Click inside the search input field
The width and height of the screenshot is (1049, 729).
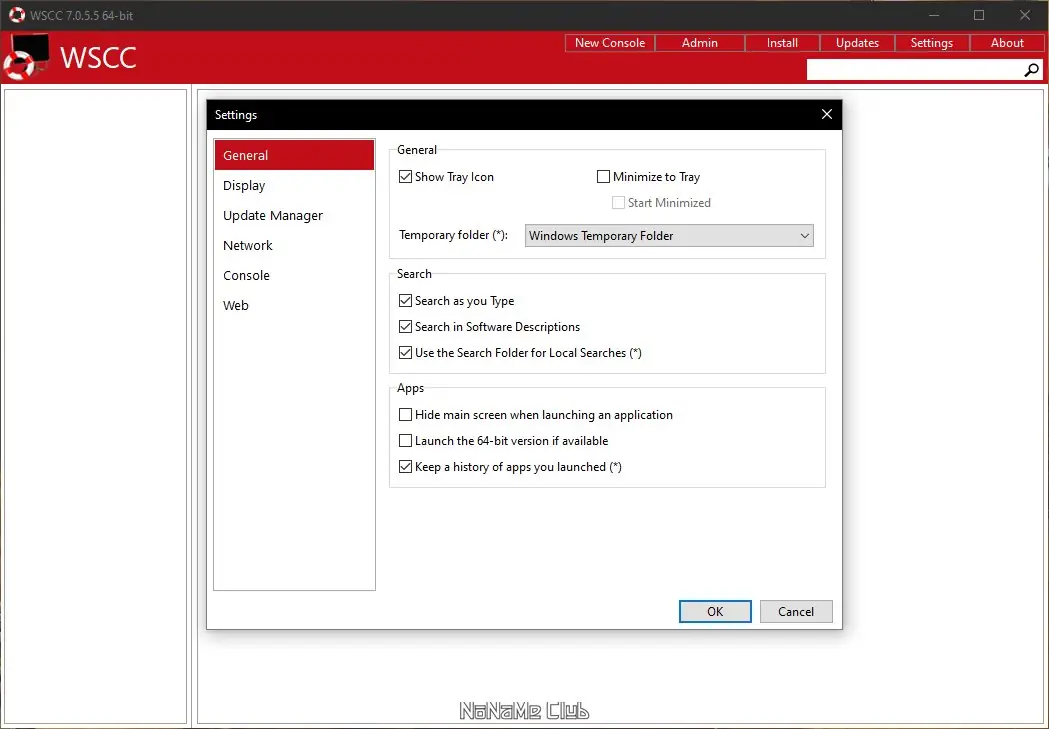click(x=910, y=69)
